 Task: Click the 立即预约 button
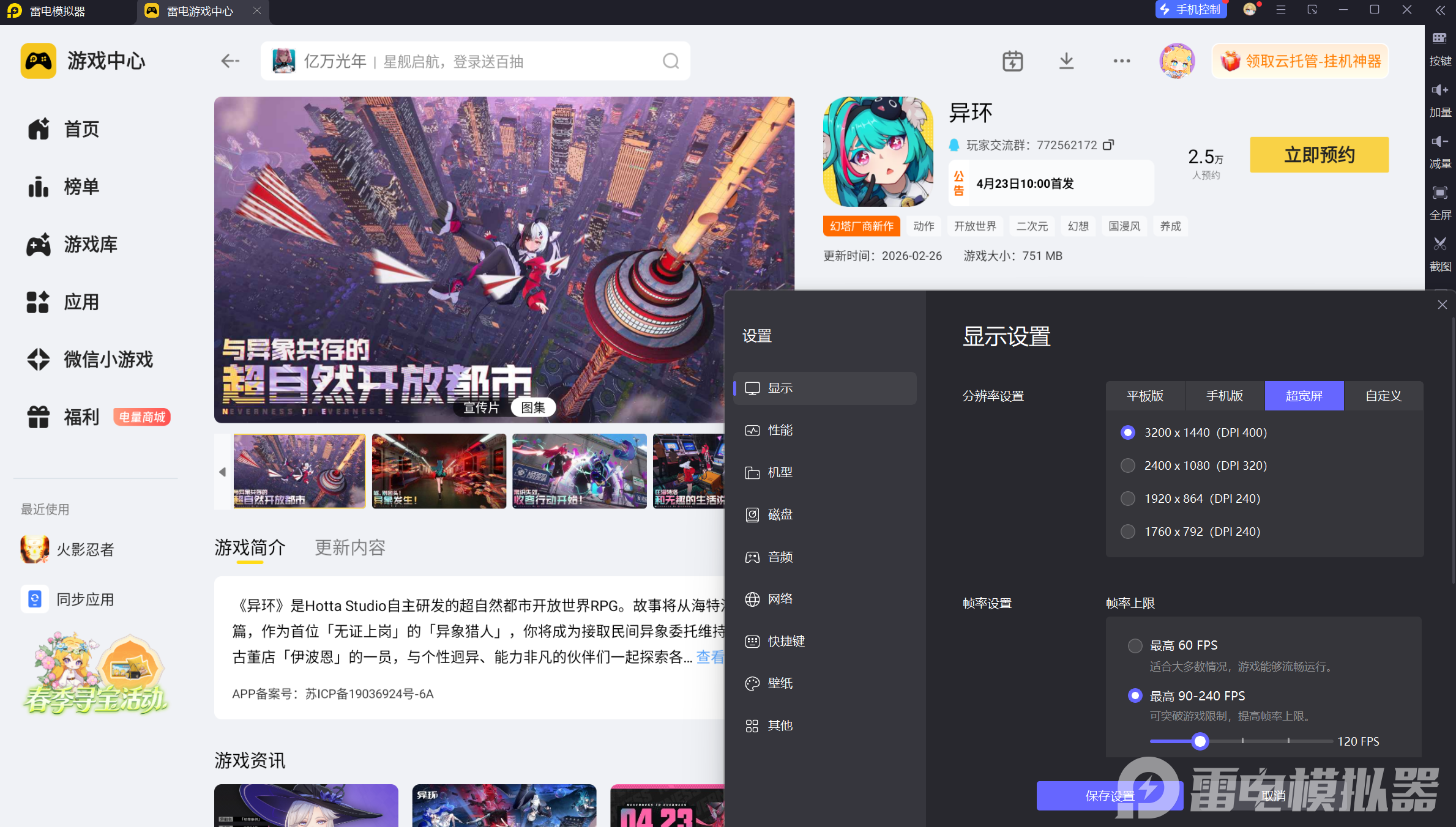pos(1319,155)
